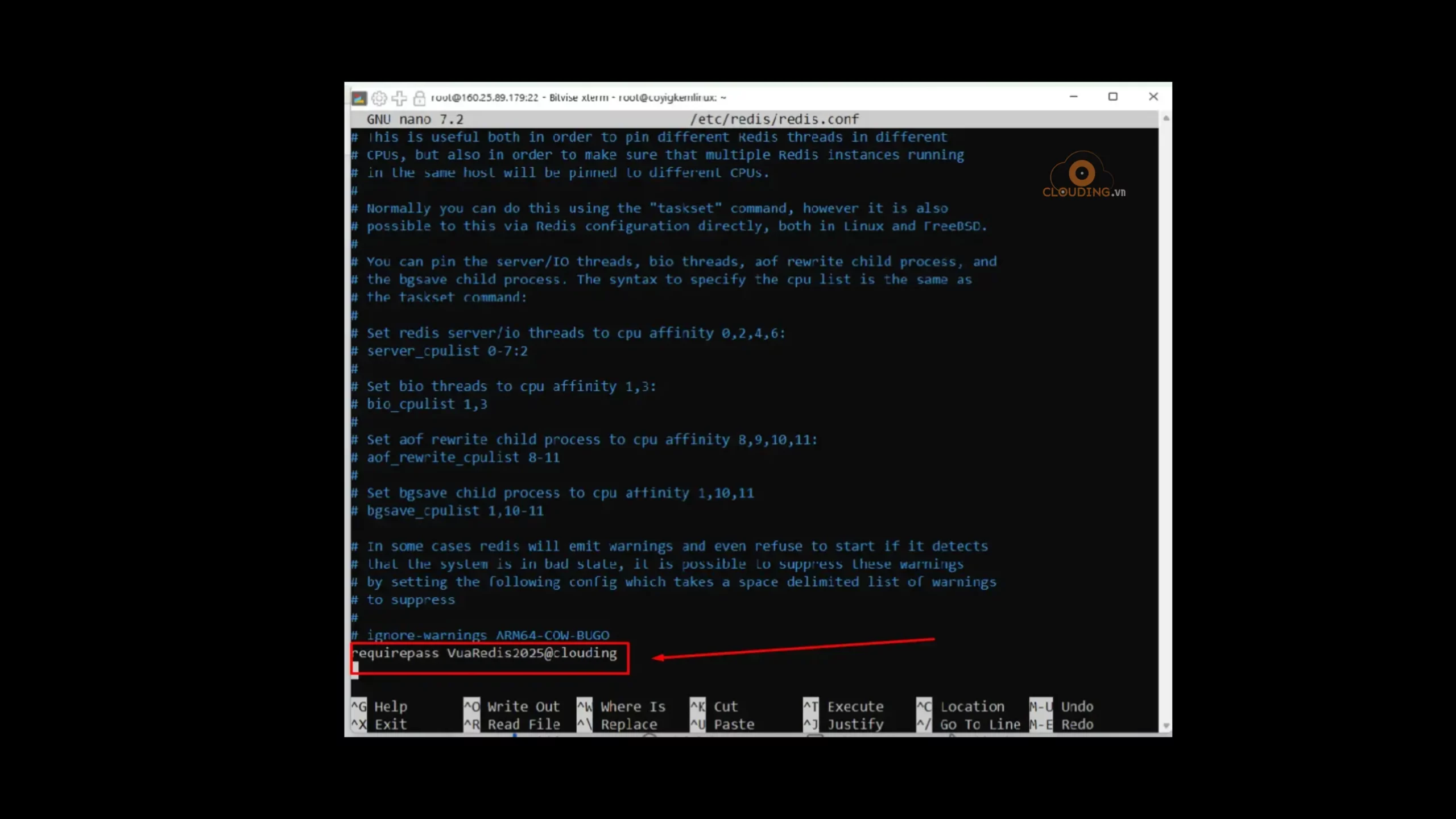
Task: Click the M-U Undo shortcut
Action: tap(1061, 706)
